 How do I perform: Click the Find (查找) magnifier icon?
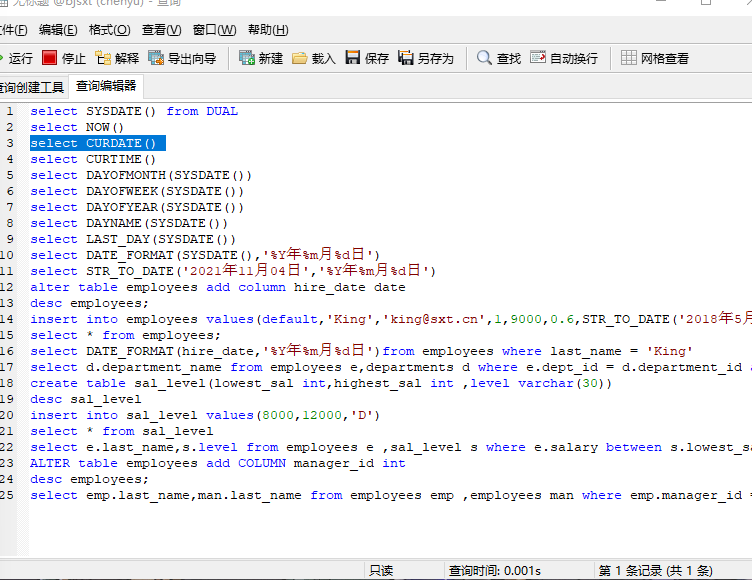(x=484, y=58)
